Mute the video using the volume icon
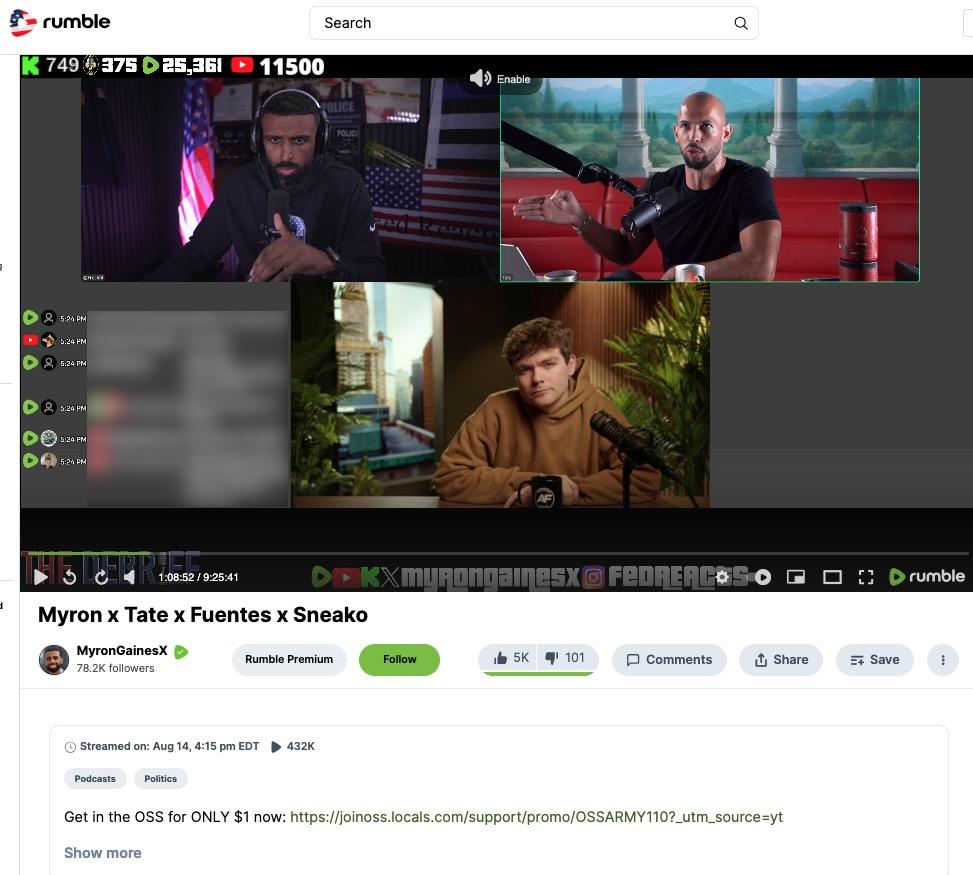Image resolution: width=973 pixels, height=875 pixels. 129,577
